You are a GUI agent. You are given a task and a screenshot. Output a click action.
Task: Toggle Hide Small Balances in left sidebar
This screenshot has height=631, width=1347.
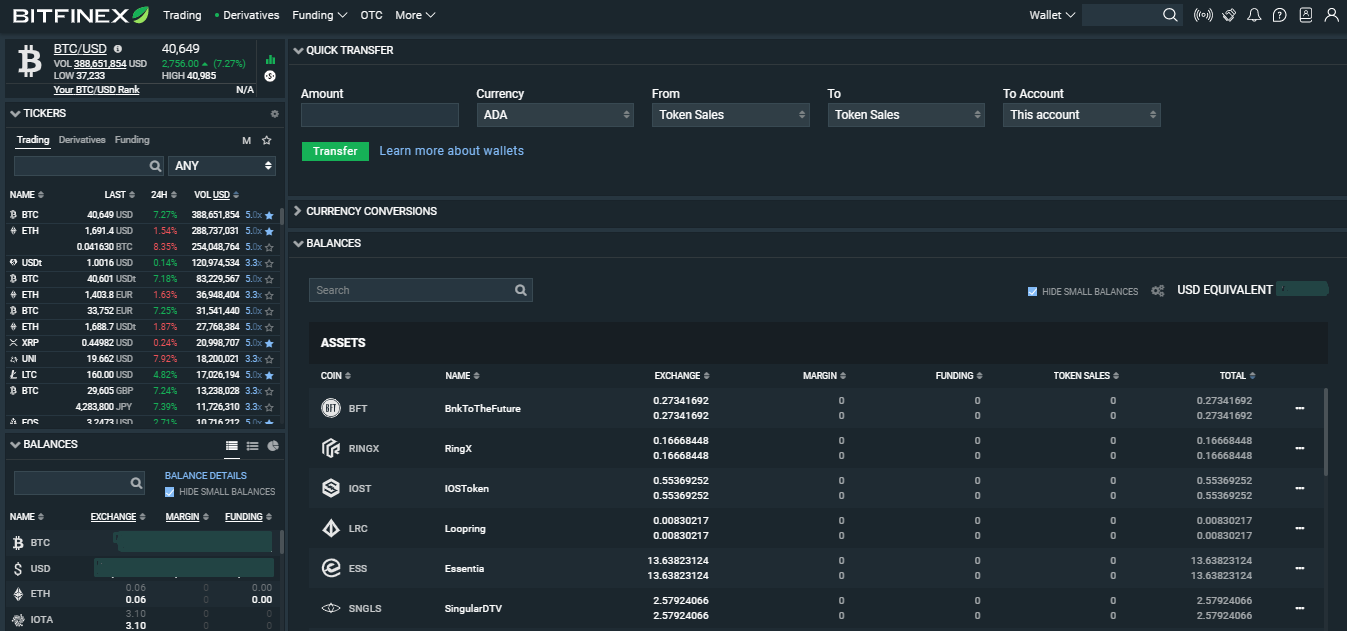169,492
